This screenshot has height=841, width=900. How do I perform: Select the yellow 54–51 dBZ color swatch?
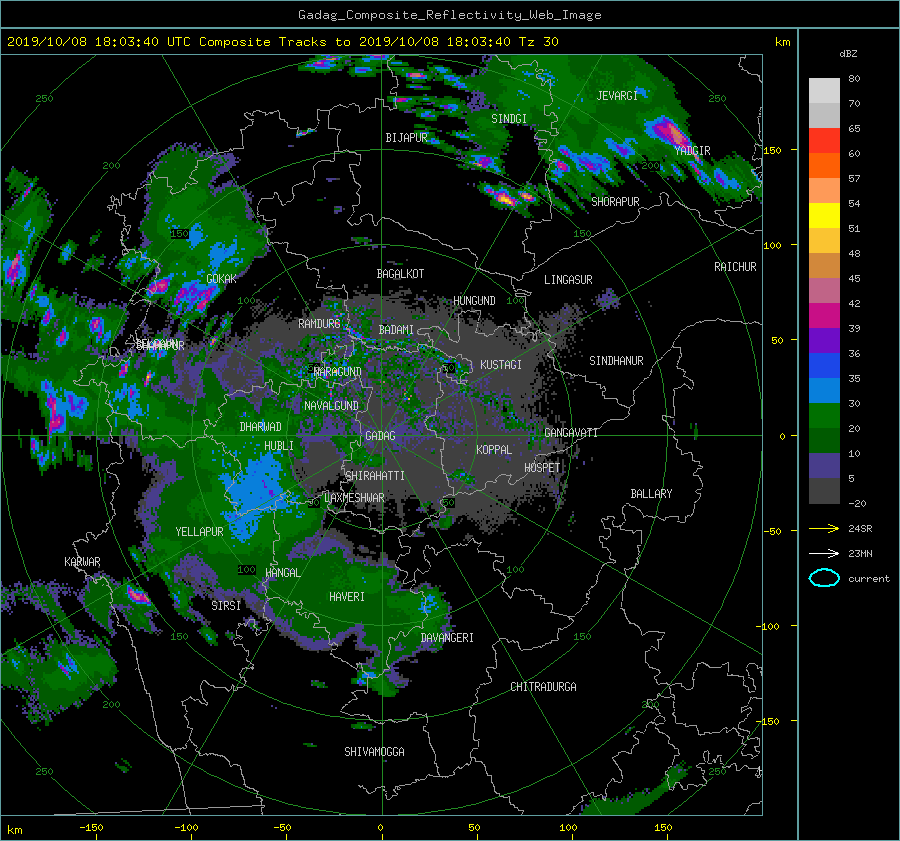point(824,216)
